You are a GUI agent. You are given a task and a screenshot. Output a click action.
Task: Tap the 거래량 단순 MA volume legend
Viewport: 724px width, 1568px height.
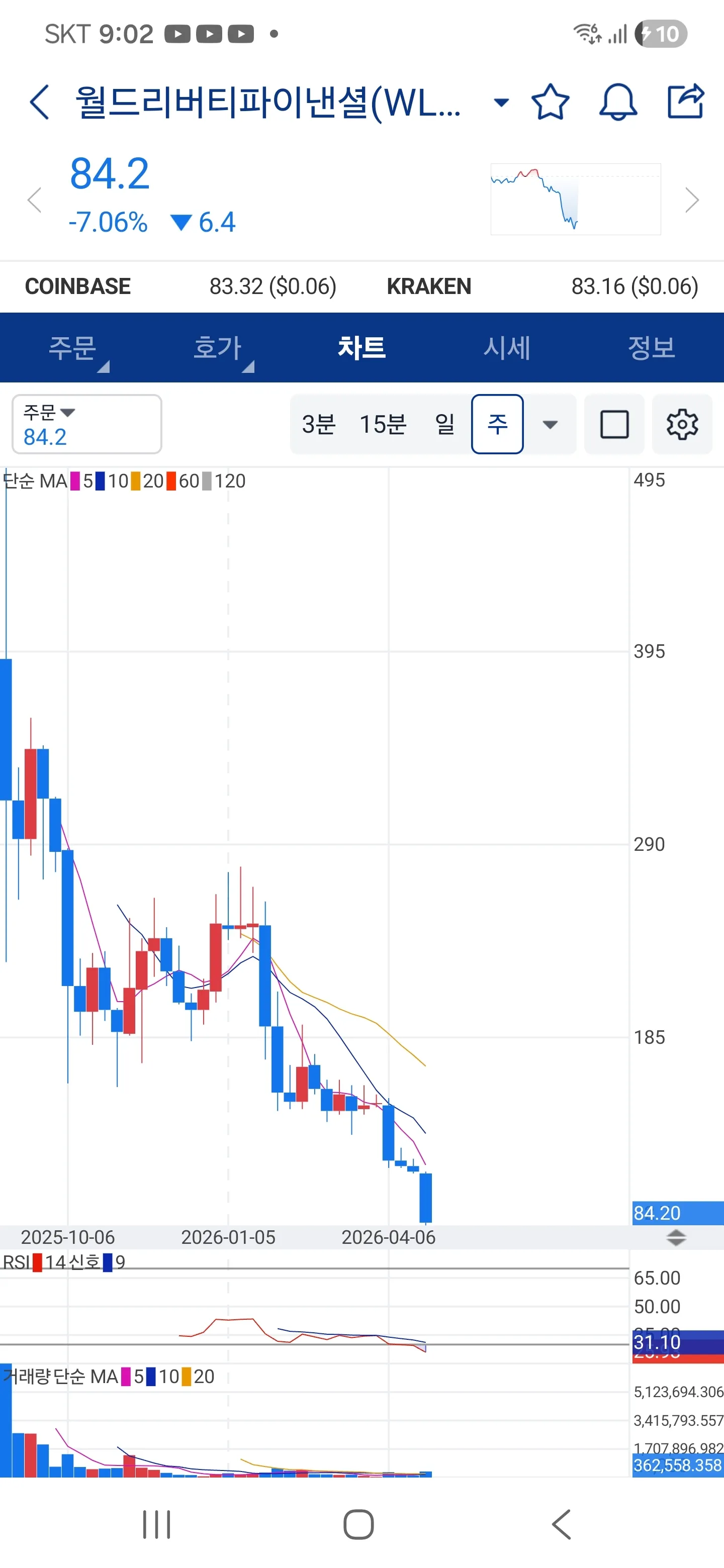(x=60, y=1376)
